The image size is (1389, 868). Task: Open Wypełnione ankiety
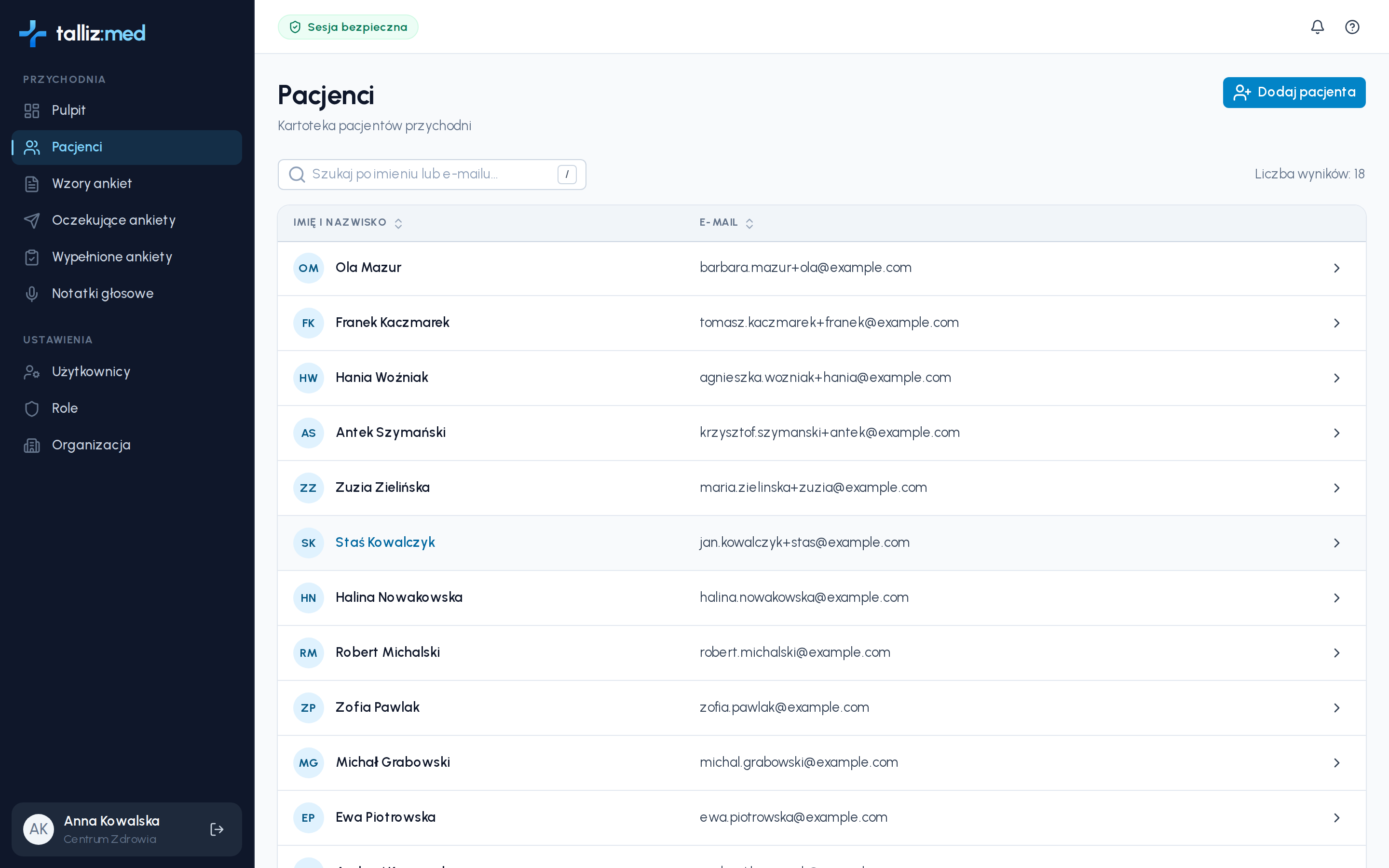[126, 257]
